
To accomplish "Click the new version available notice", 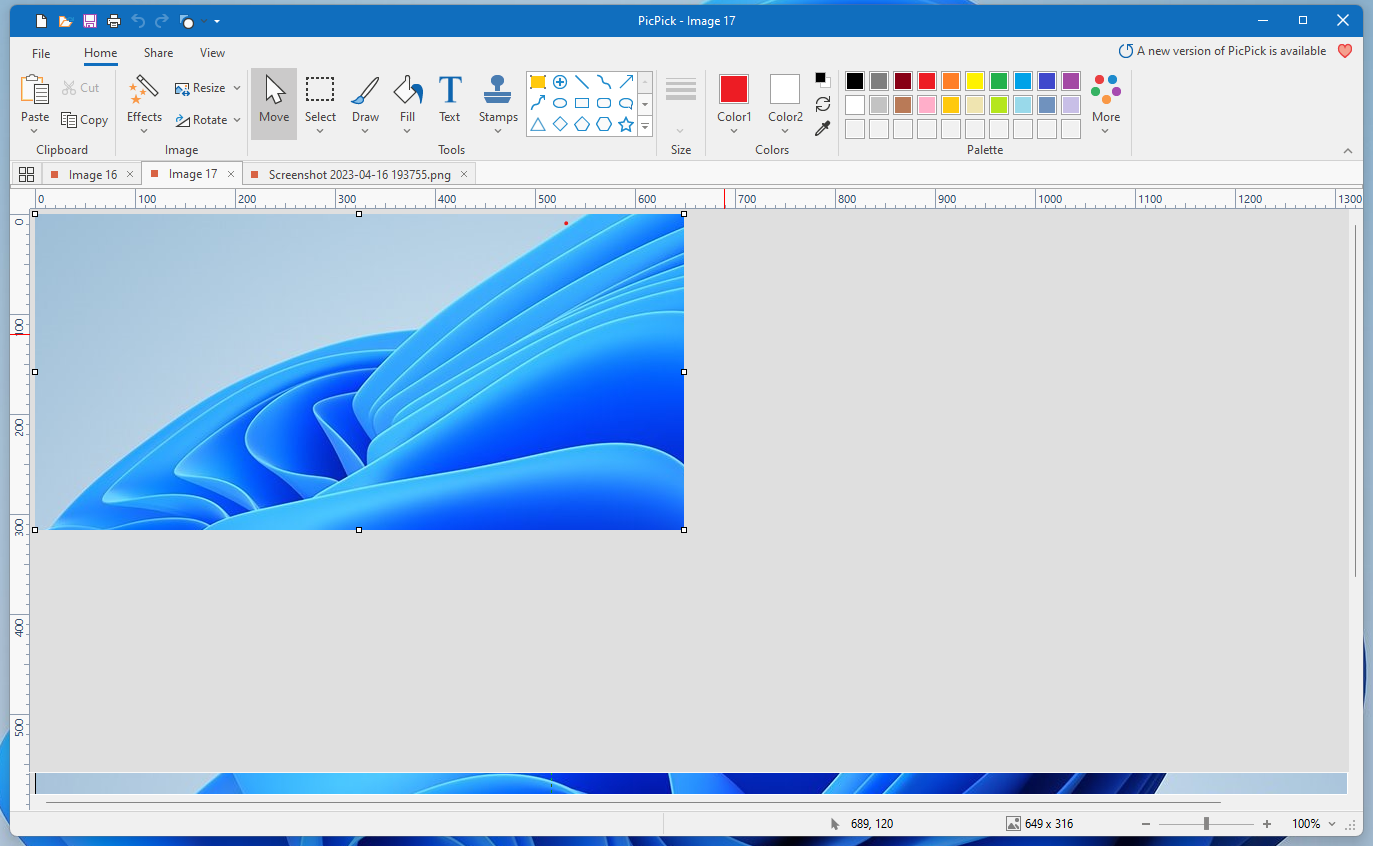I will pos(1222,51).
